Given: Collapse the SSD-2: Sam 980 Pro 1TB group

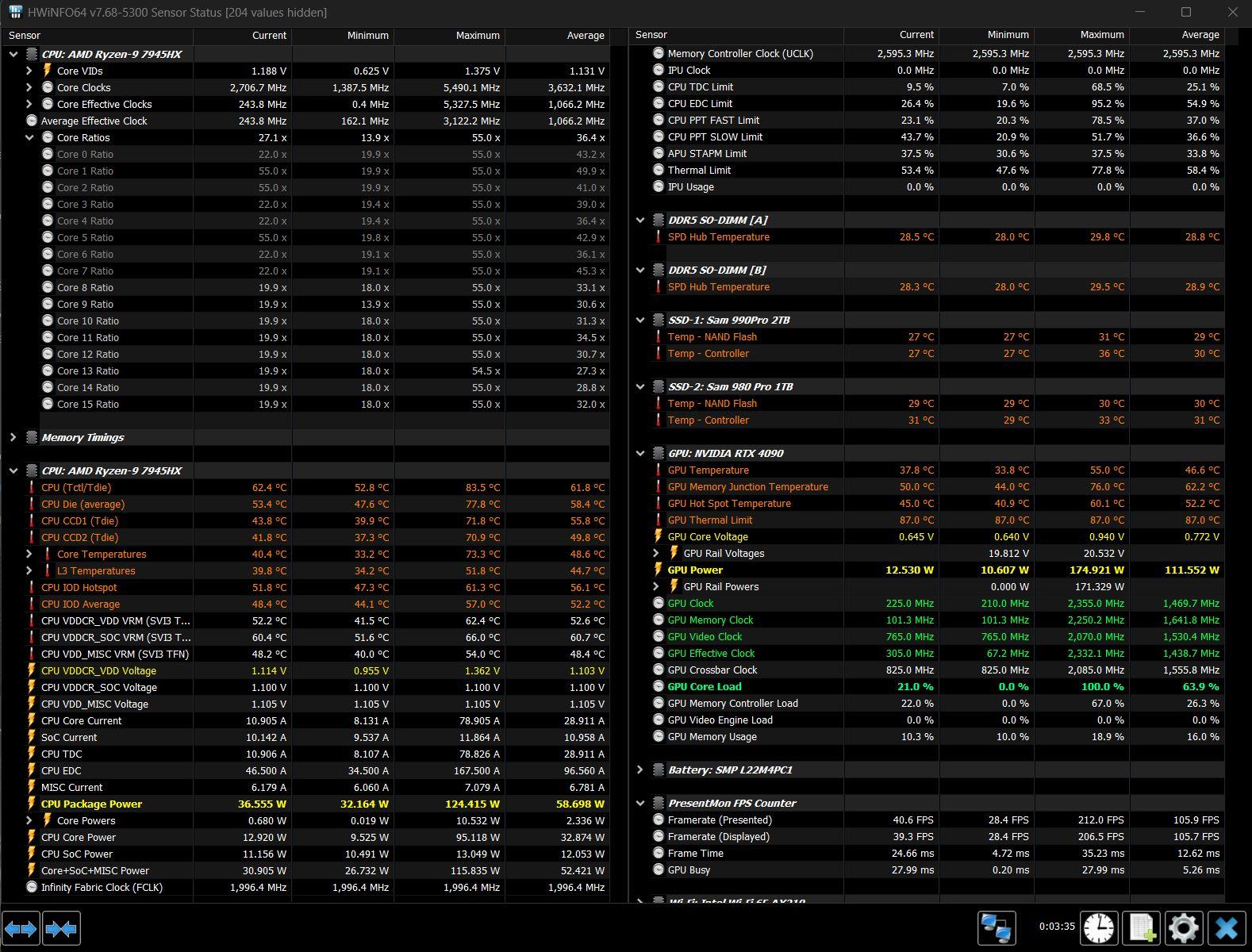Looking at the screenshot, I should tap(640, 386).
